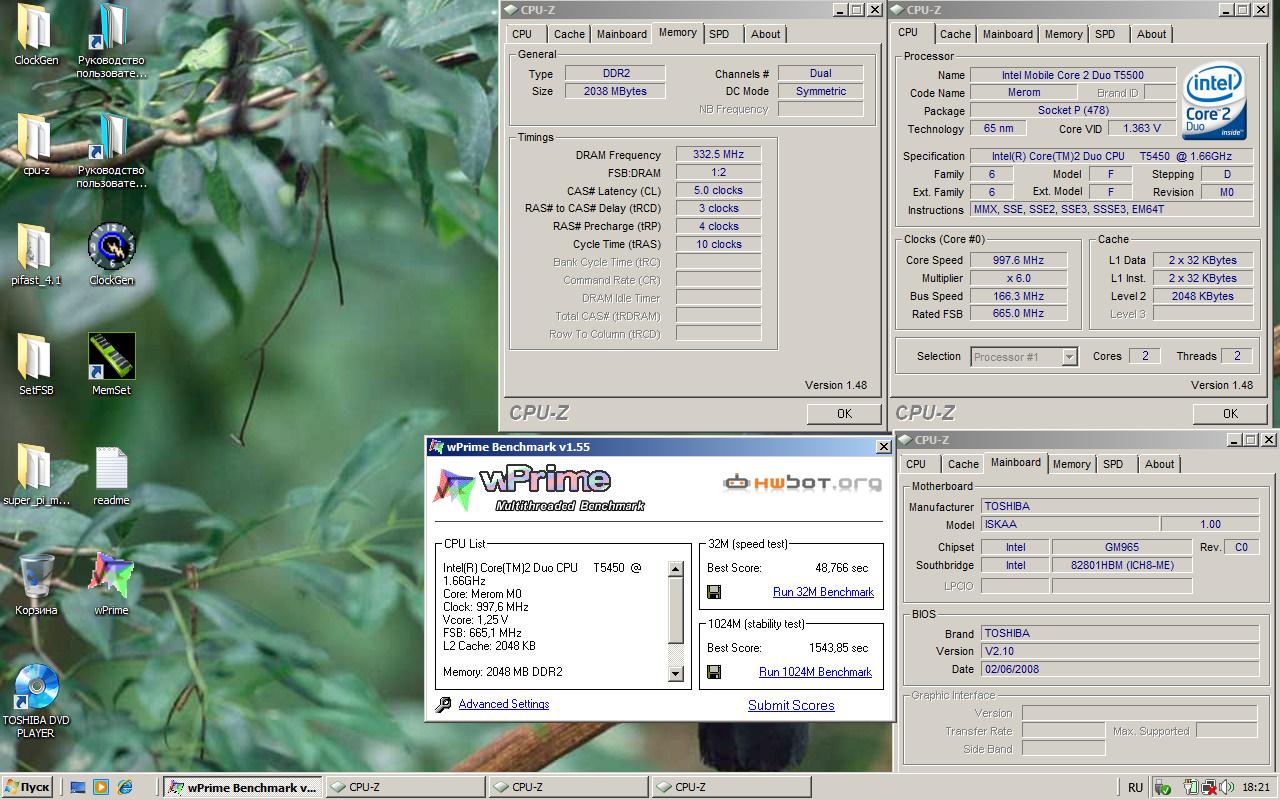
Task: Click the Show Desktop quick launch icon
Action: (78, 788)
